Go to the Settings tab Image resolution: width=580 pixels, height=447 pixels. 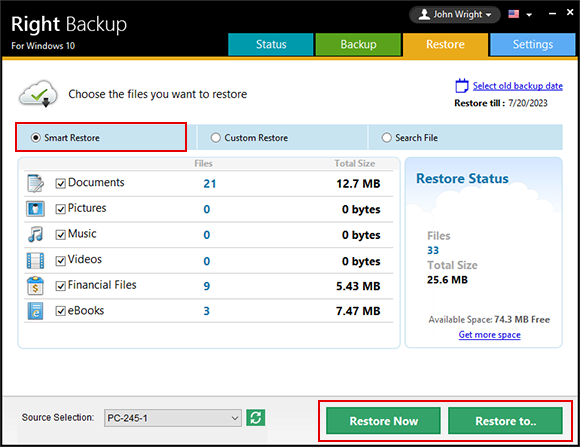[x=533, y=44]
